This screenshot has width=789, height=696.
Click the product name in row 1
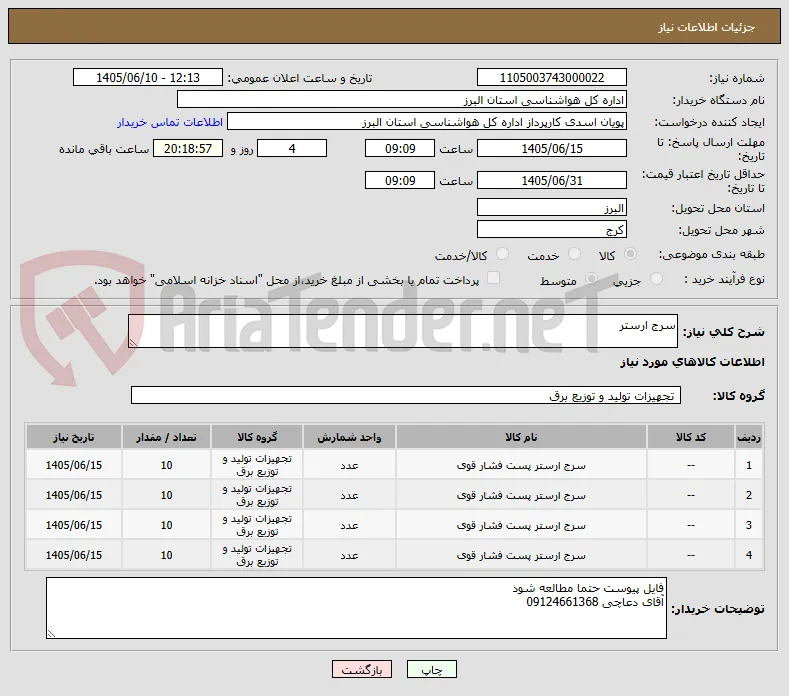[x=521, y=466]
